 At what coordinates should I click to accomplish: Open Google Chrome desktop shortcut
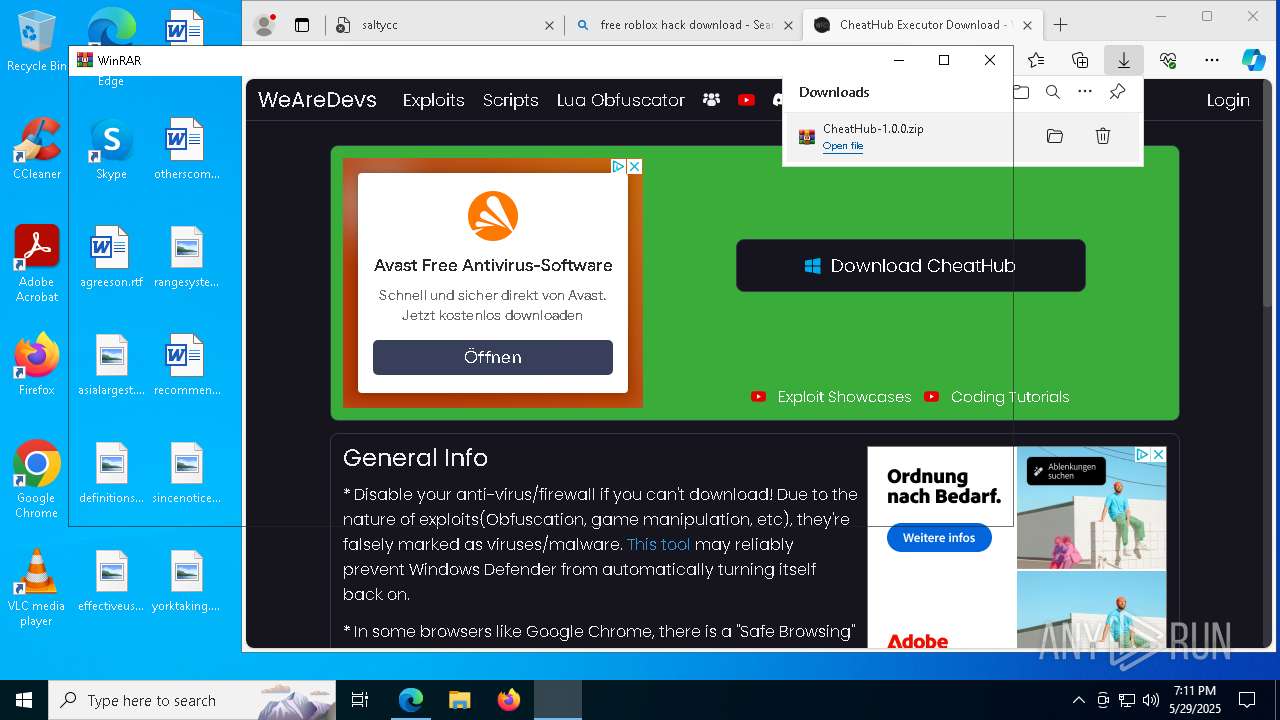[x=37, y=479]
